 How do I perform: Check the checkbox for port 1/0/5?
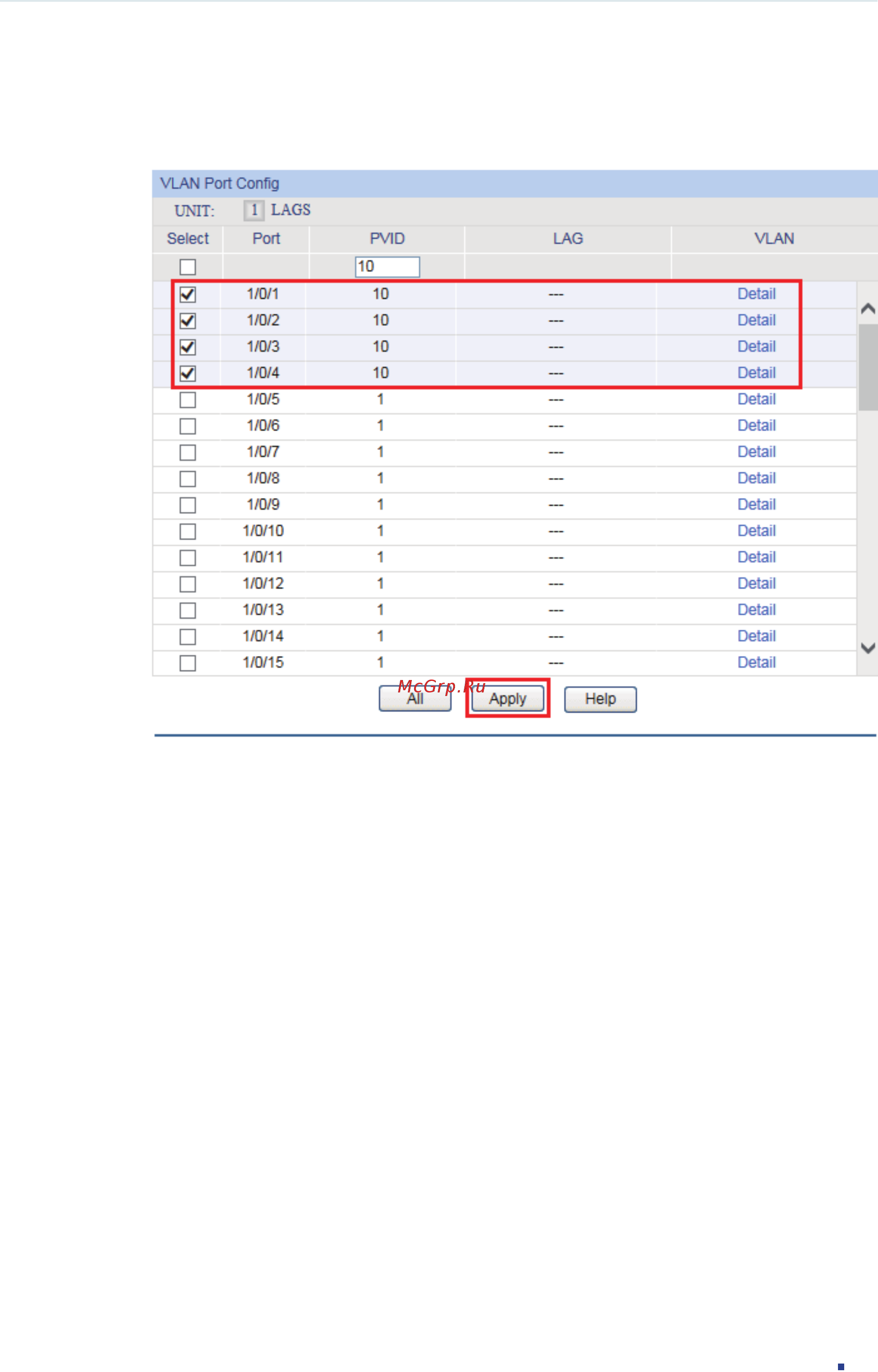click(x=188, y=400)
